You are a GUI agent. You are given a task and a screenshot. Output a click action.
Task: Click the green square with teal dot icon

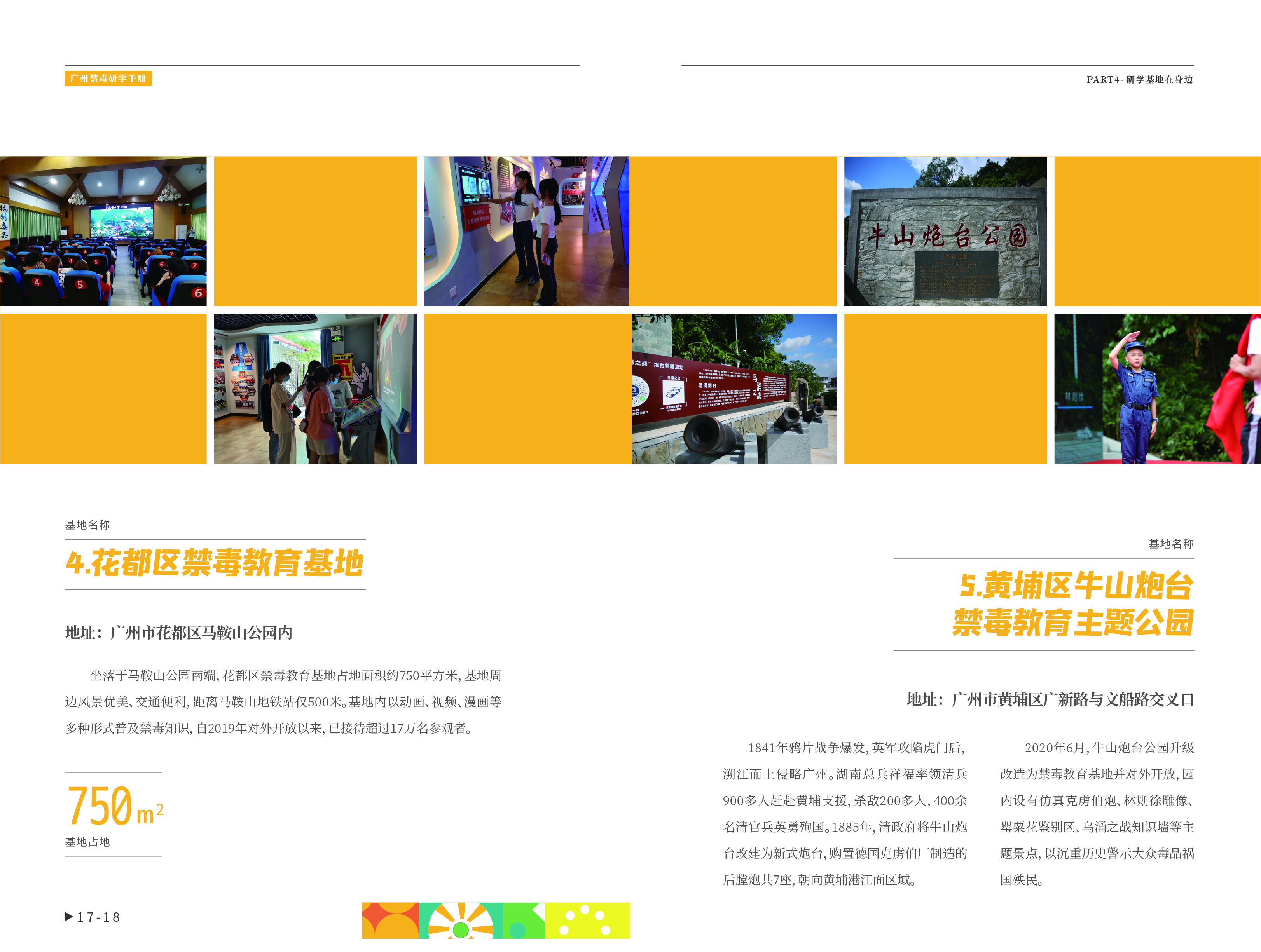(524, 918)
